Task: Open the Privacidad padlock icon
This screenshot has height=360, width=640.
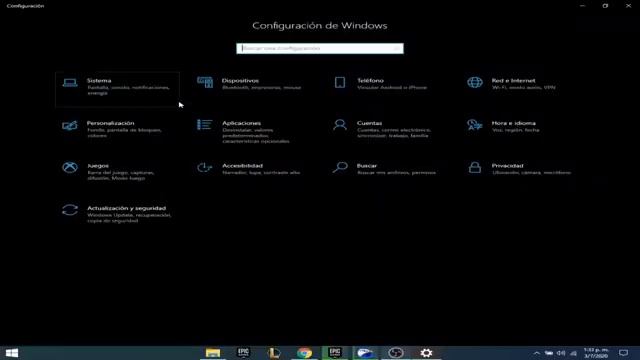Action: click(x=475, y=167)
